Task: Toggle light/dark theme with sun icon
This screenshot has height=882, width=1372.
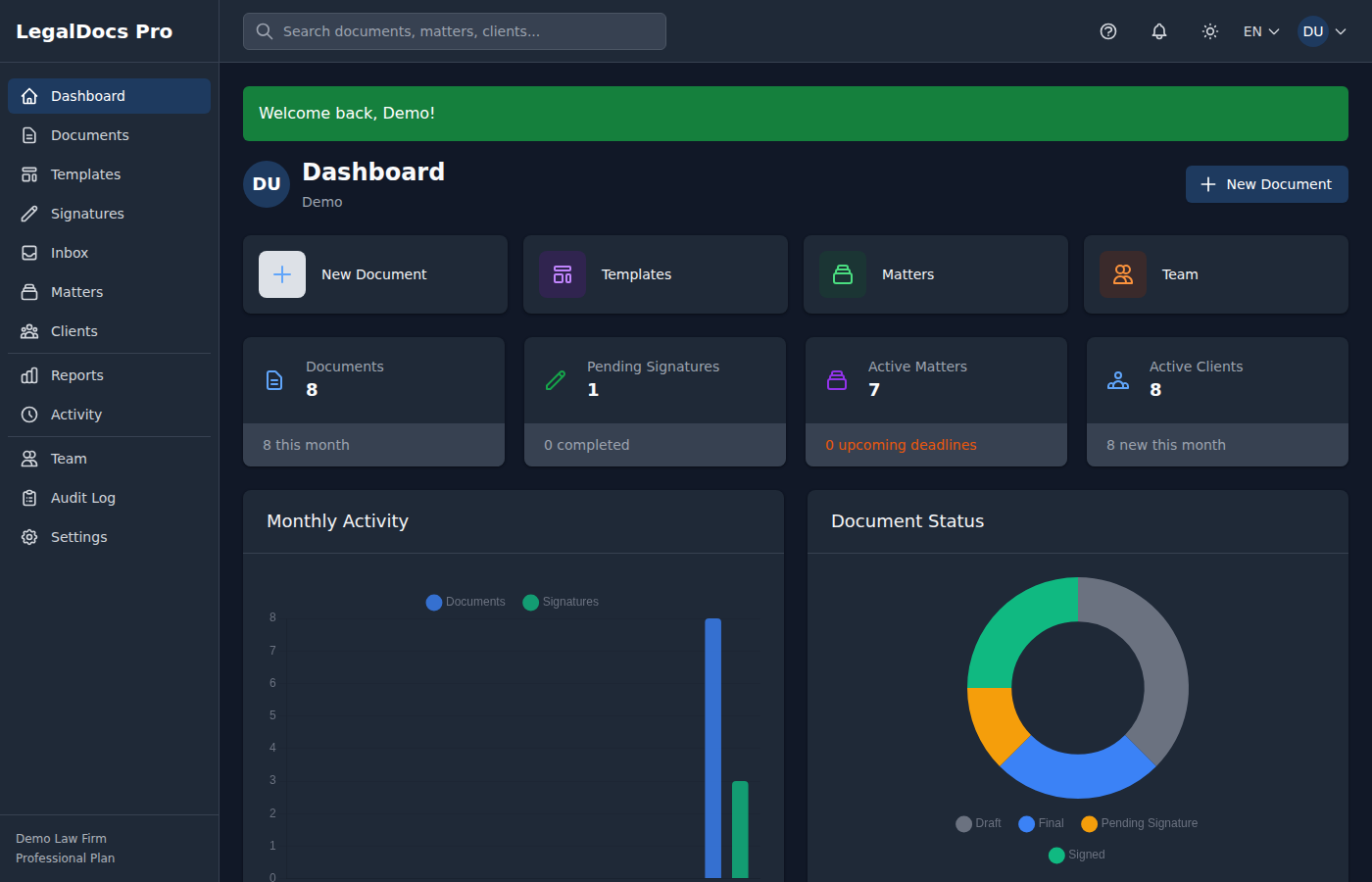Action: (1210, 31)
